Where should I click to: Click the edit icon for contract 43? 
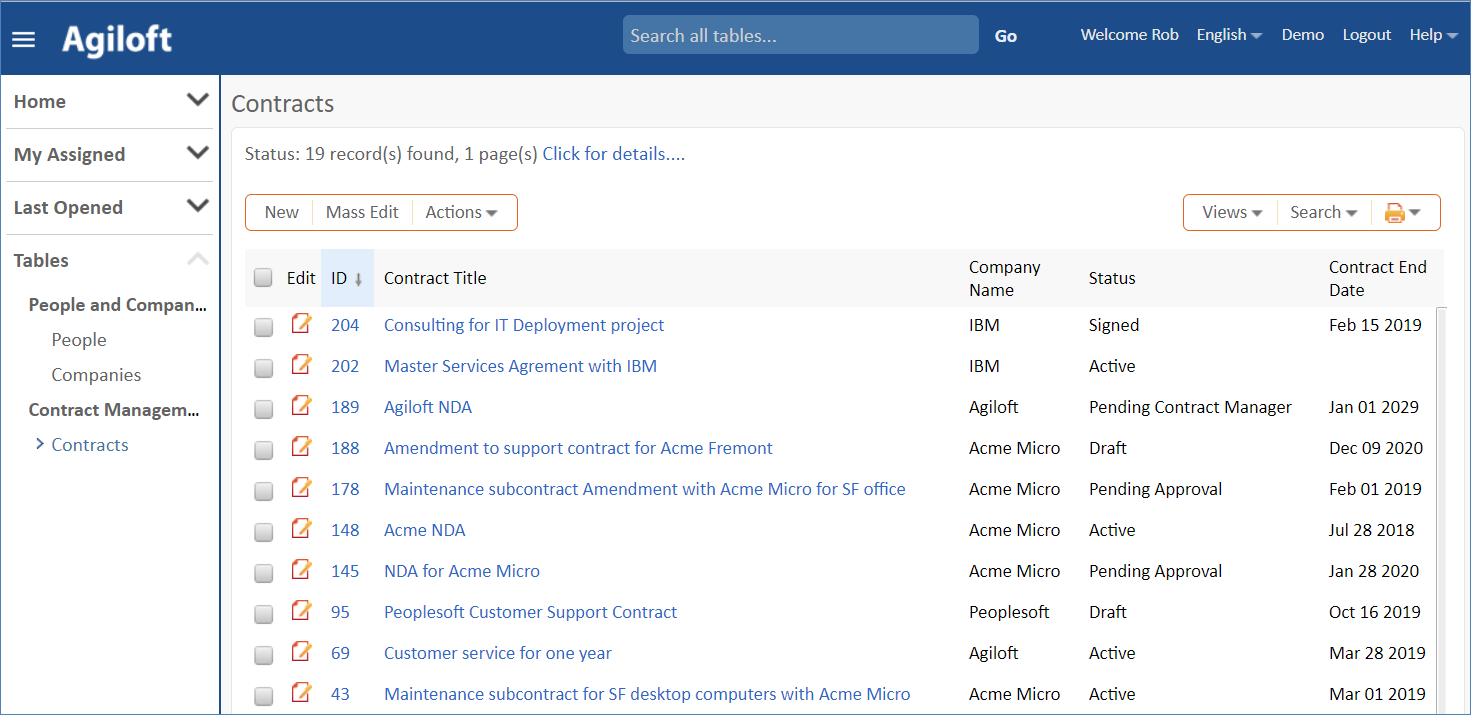pos(301,694)
